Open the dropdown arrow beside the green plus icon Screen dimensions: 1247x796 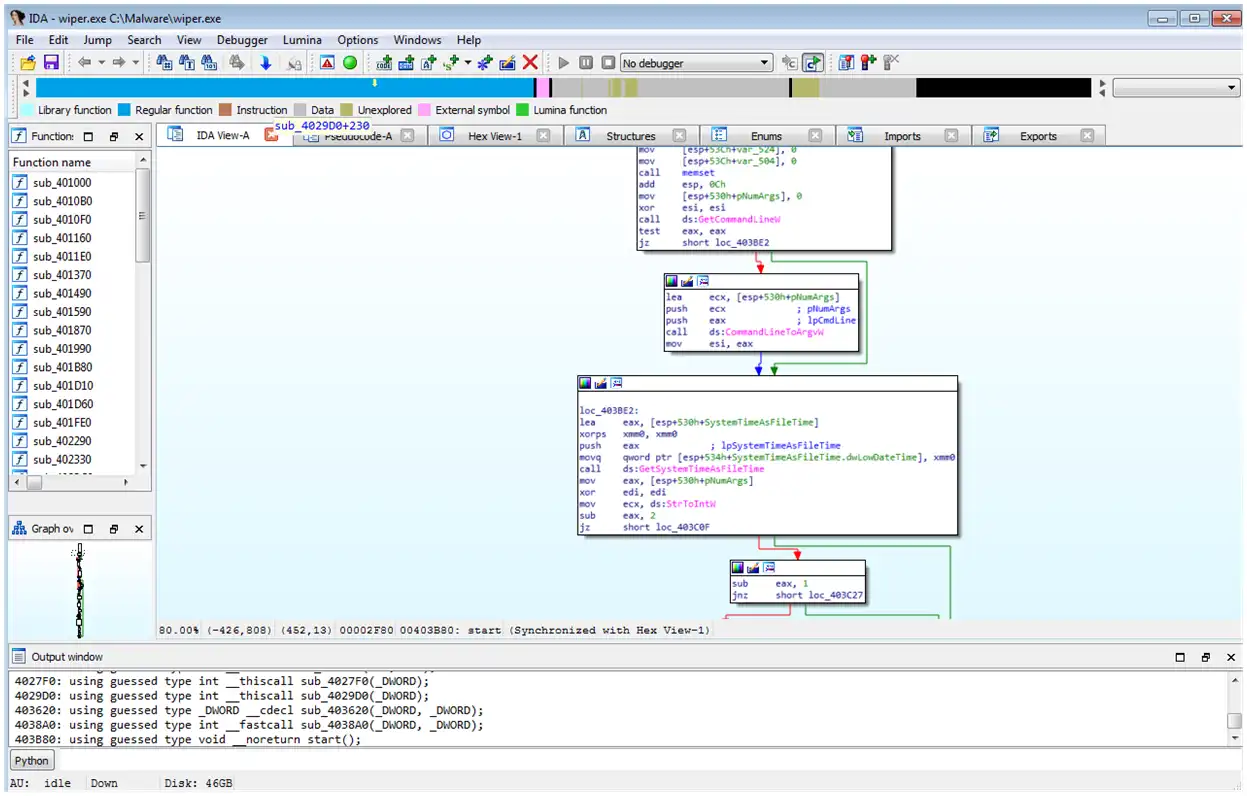pyautogui.click(x=468, y=63)
